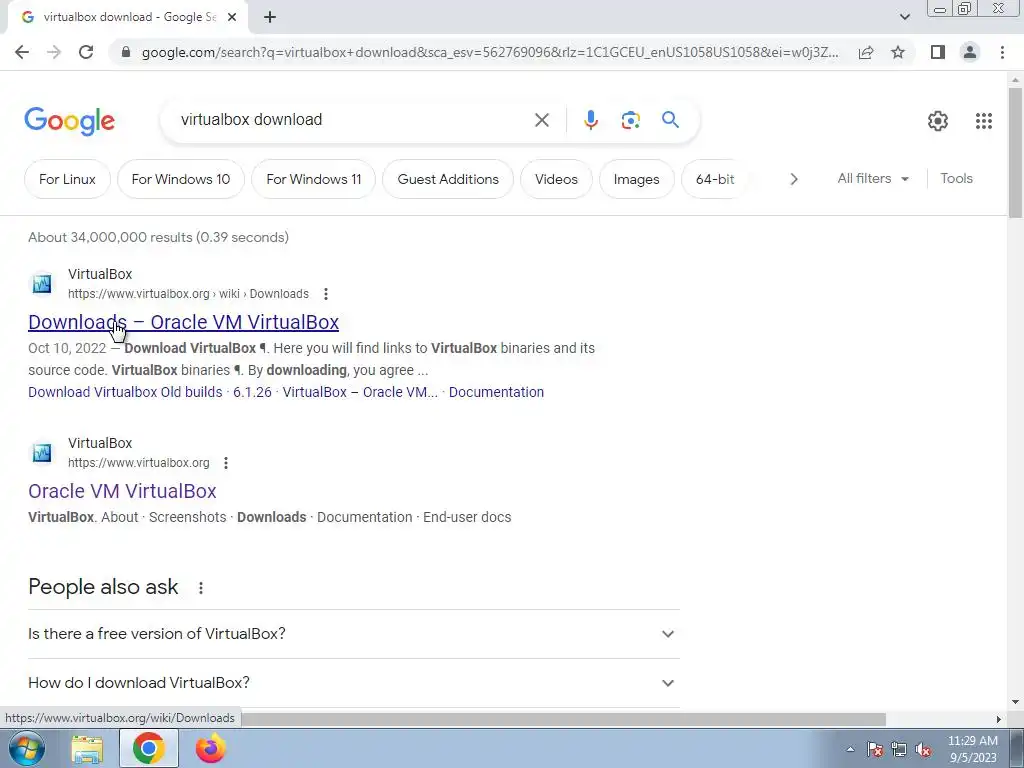
Task: Click the Google logo
Action: [69, 121]
